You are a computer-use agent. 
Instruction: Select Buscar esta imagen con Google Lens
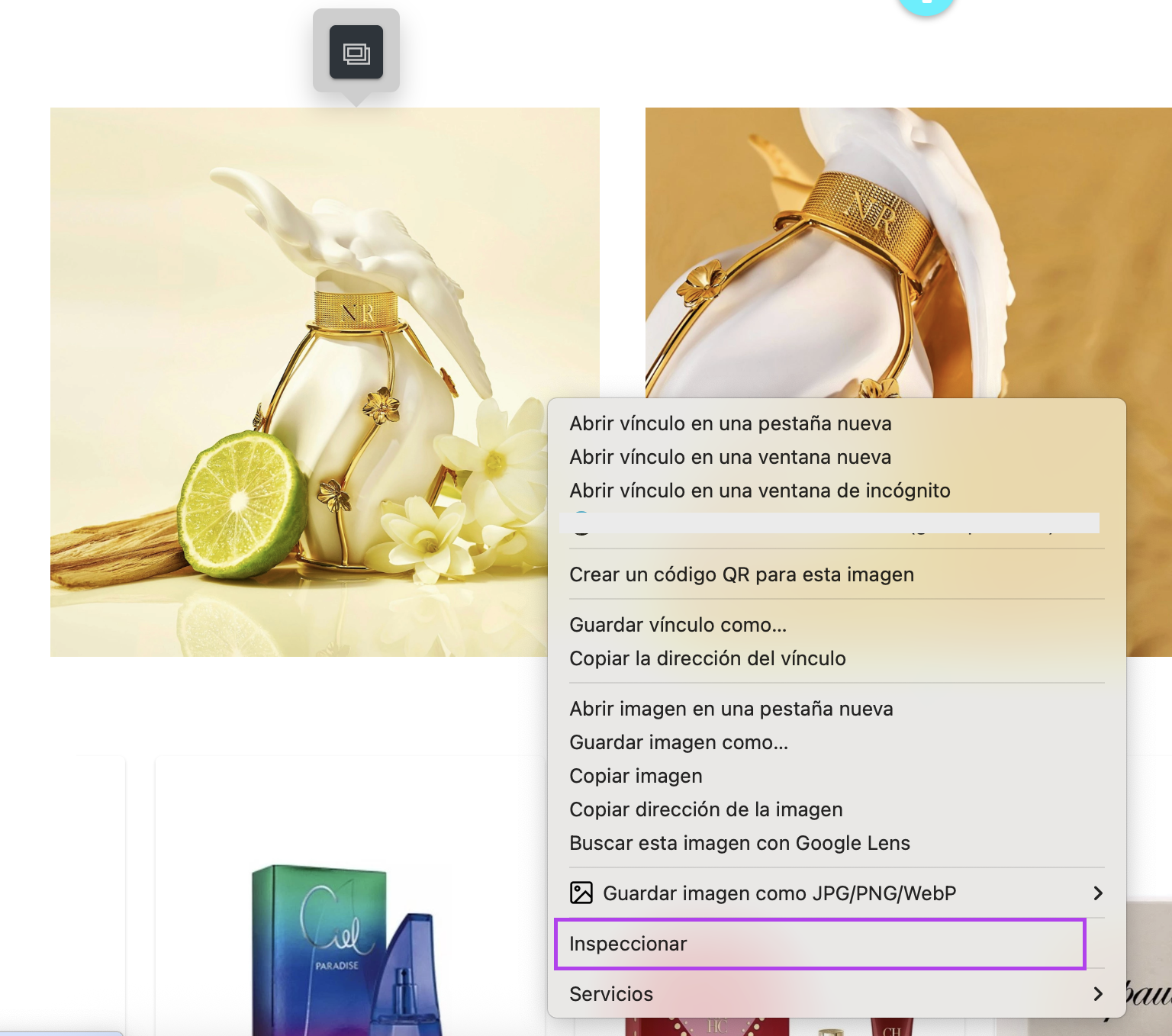[739, 843]
